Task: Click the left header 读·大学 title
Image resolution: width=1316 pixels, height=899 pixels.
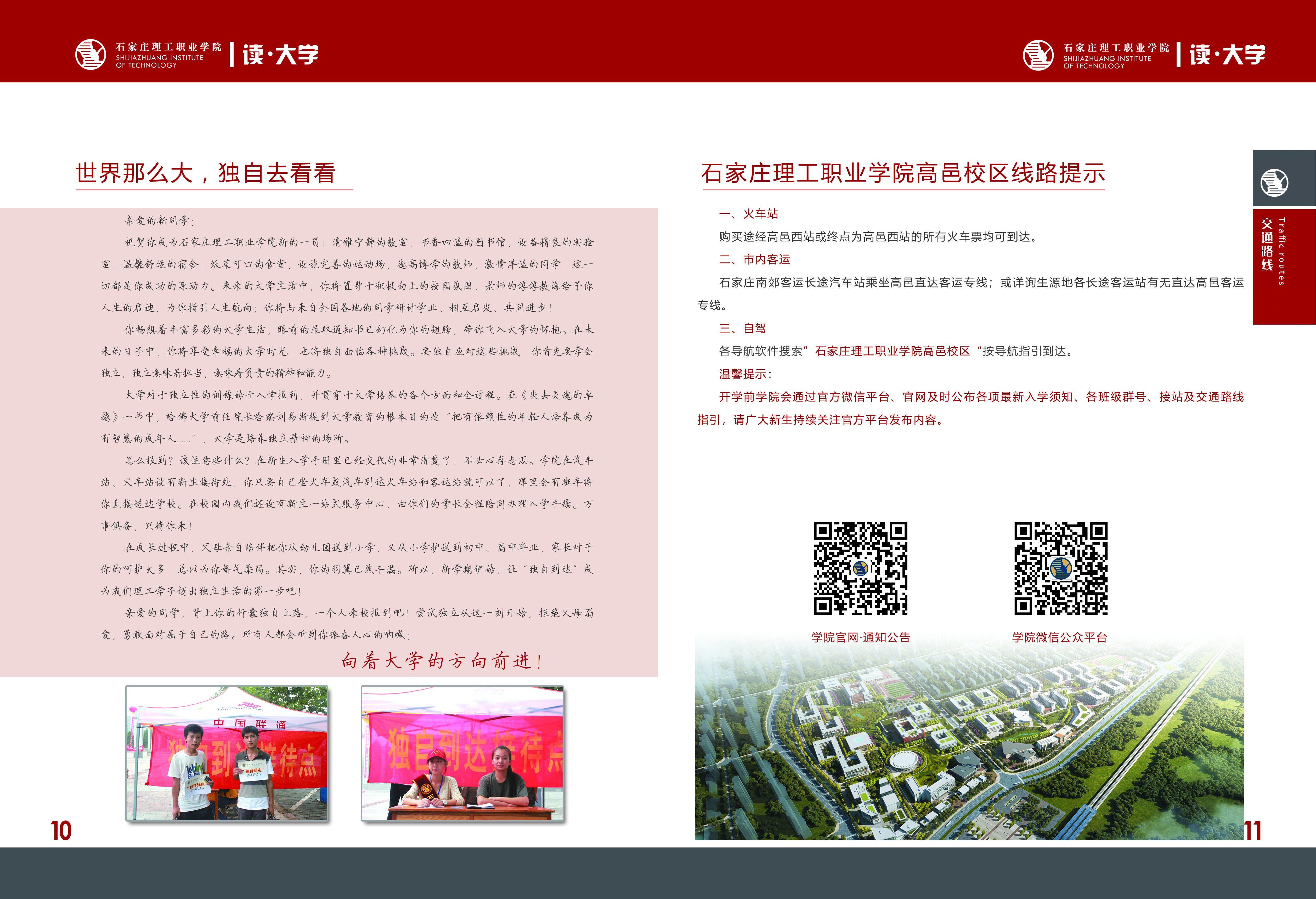Action: pos(280,55)
